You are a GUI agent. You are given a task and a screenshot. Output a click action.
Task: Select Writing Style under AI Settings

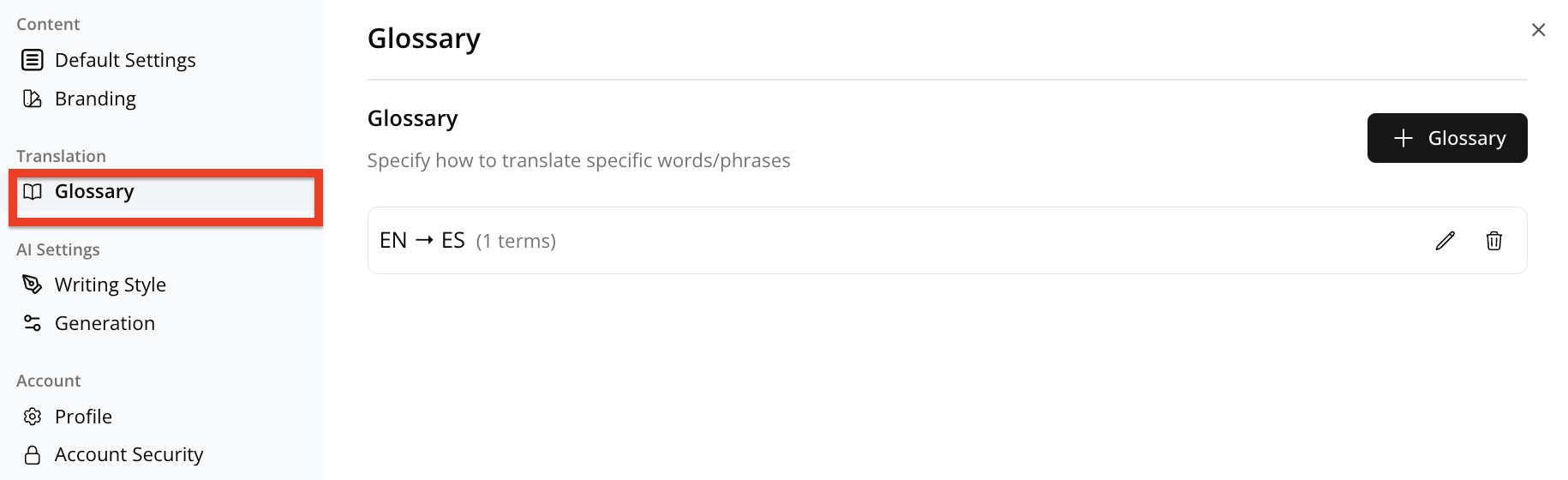[110, 285]
